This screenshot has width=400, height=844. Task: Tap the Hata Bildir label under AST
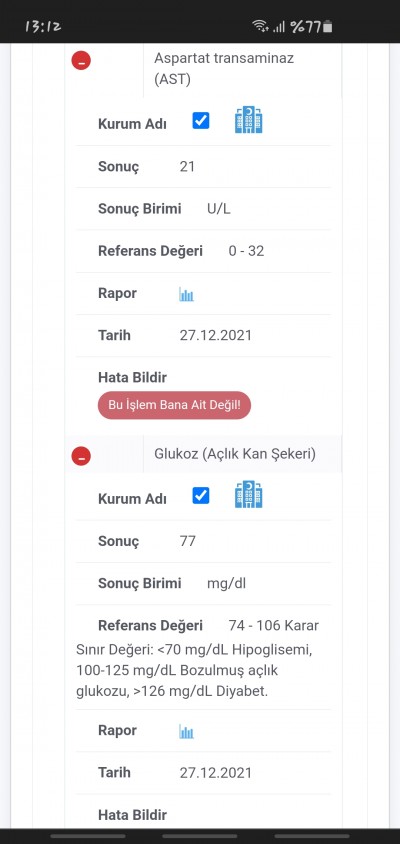click(132, 377)
